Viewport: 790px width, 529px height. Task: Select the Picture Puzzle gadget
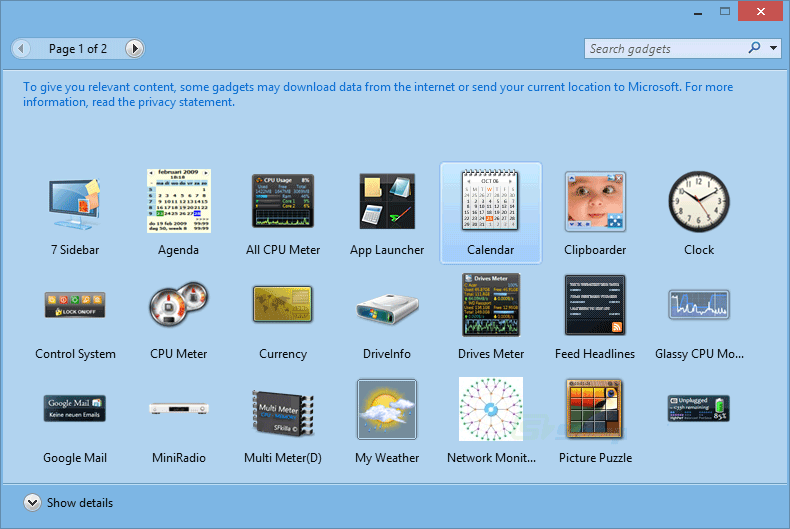[595, 410]
